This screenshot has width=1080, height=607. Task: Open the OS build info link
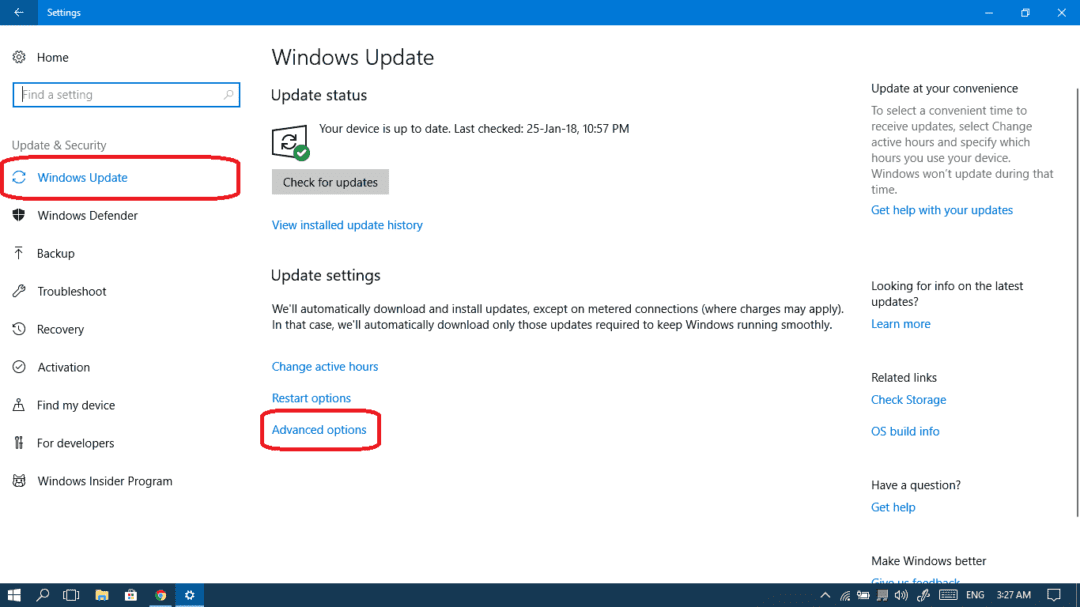click(905, 431)
